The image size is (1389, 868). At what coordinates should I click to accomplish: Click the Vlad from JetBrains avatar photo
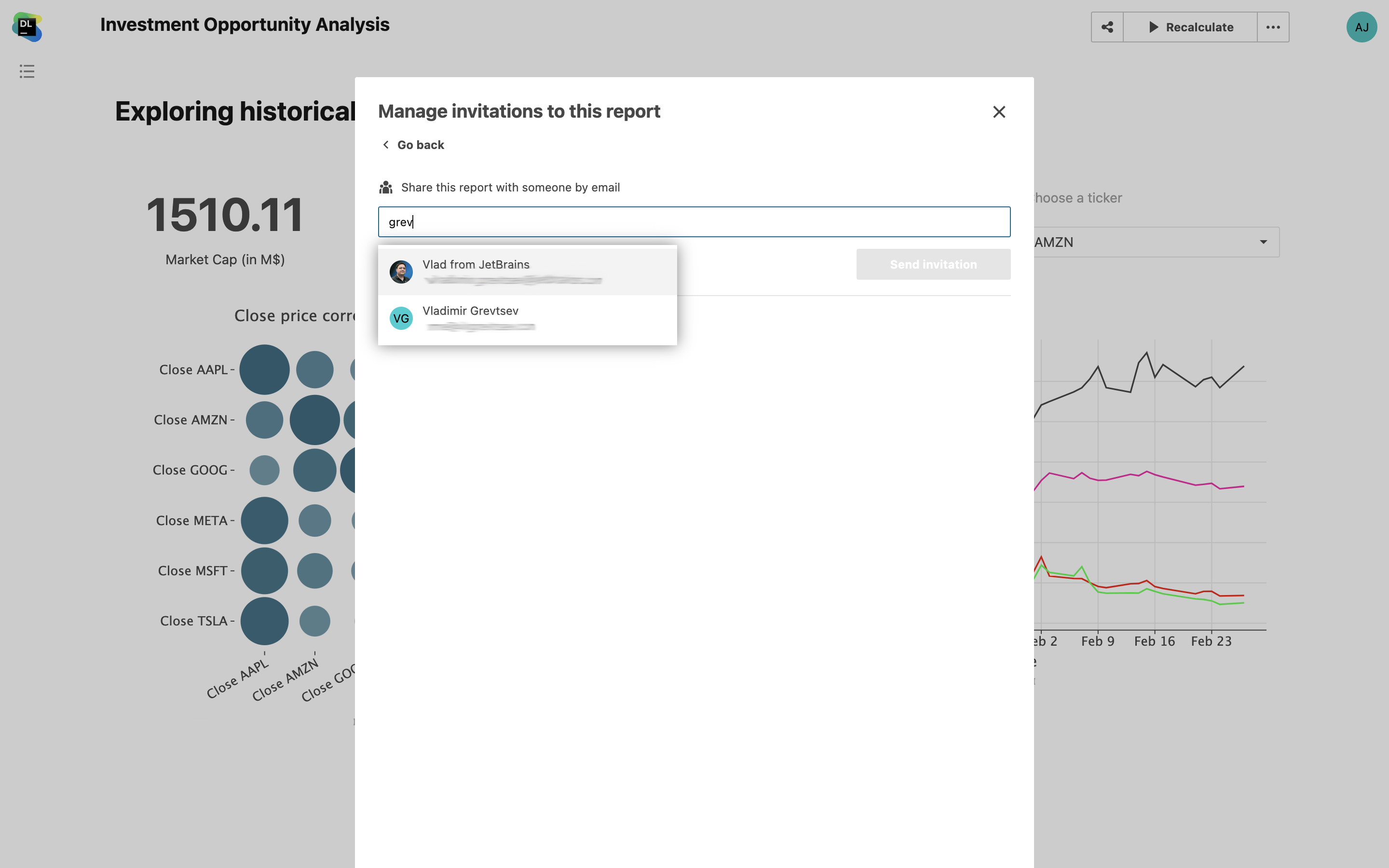click(x=401, y=271)
